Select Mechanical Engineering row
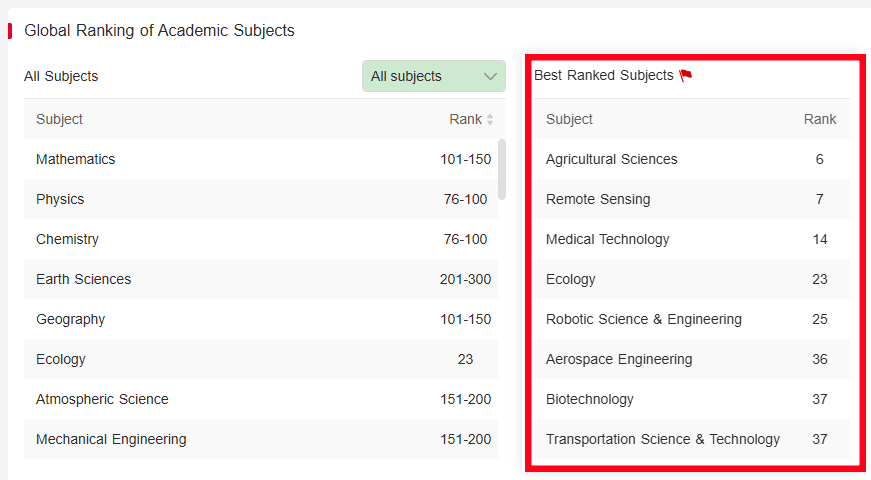 111,439
